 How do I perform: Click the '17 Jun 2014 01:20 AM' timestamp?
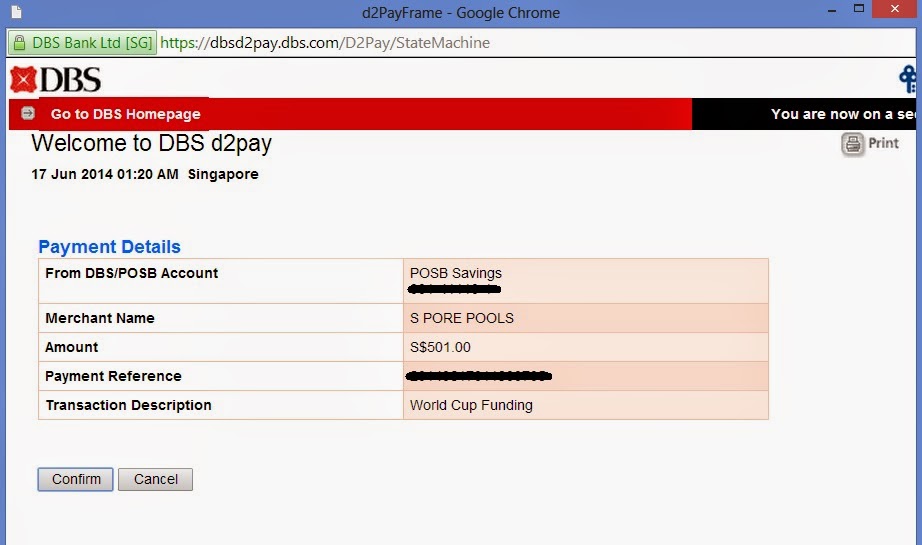105,174
